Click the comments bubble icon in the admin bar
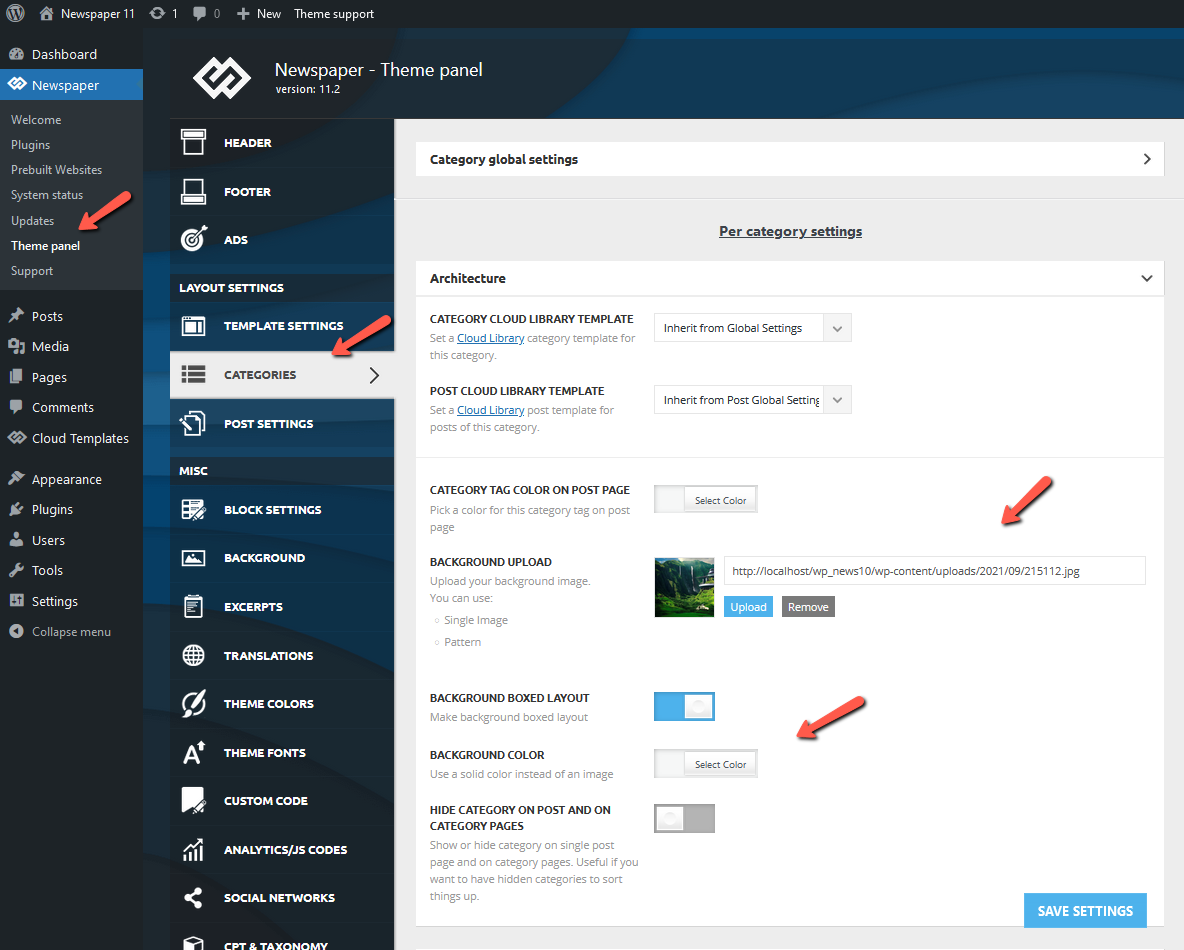 [199, 14]
